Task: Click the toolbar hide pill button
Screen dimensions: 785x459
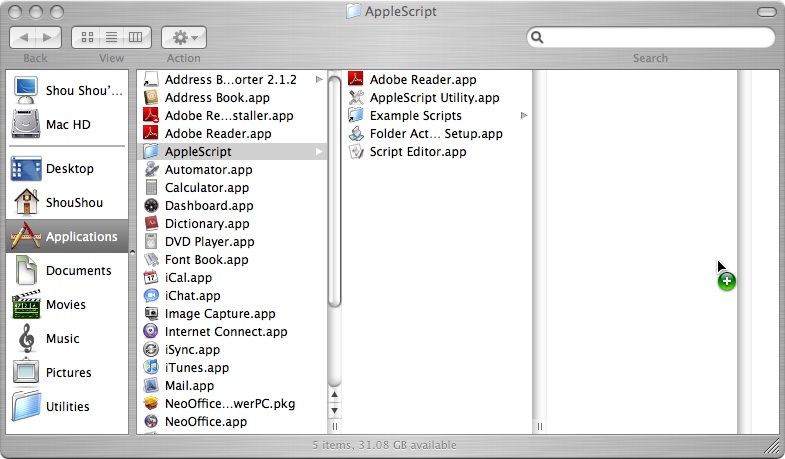Action: pos(766,12)
